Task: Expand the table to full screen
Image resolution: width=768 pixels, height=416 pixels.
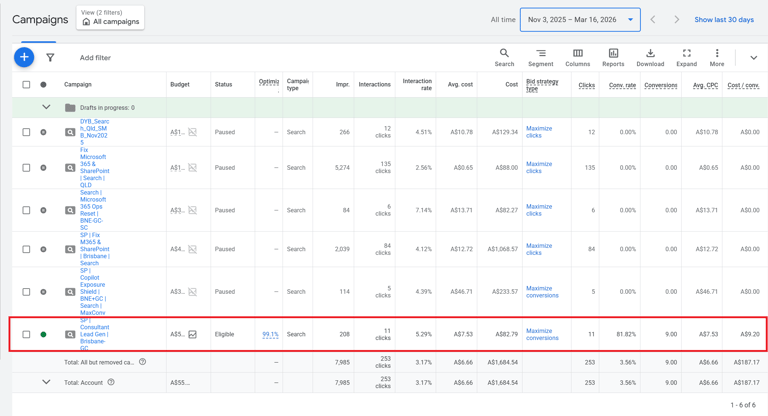Action: (686, 58)
